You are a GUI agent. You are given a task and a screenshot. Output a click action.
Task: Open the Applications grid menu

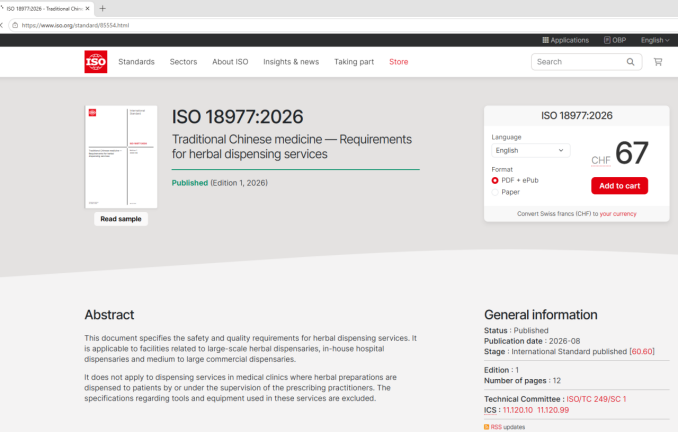pos(566,40)
